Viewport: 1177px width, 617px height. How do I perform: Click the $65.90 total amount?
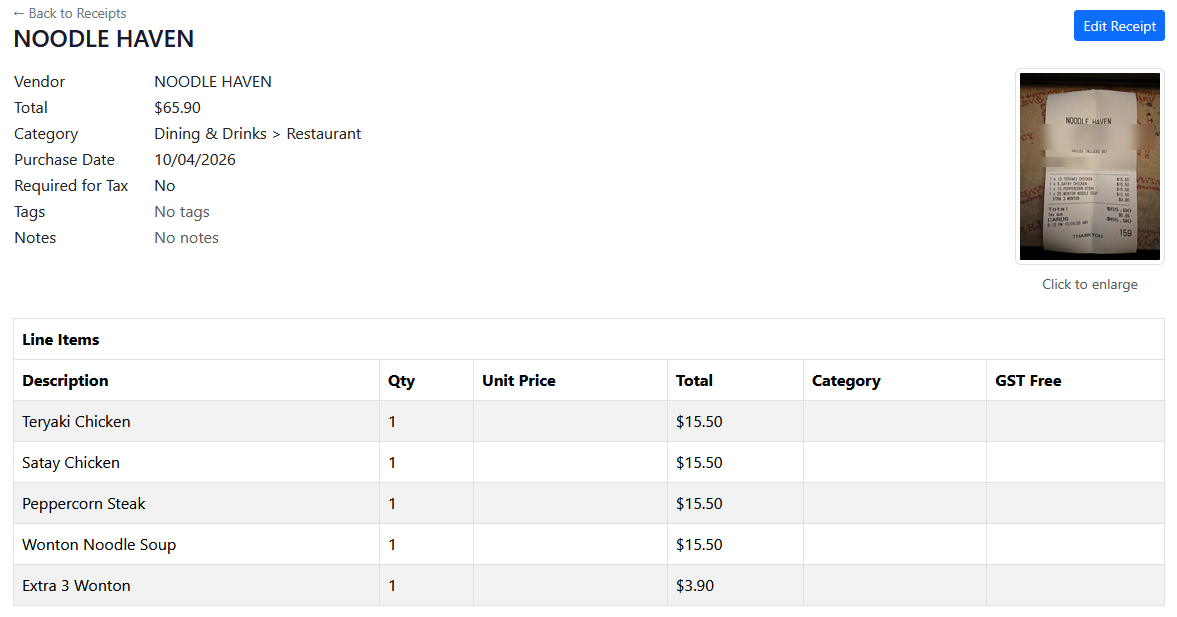click(177, 107)
